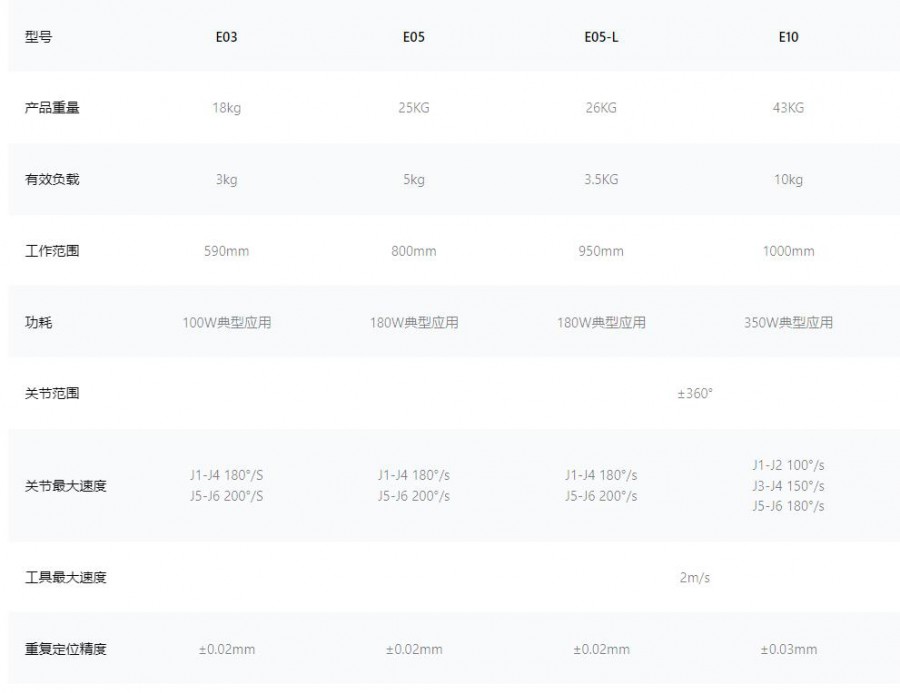Select the 型号 row label
Screen dimensions: 900x693
pyautogui.click(x=38, y=37)
